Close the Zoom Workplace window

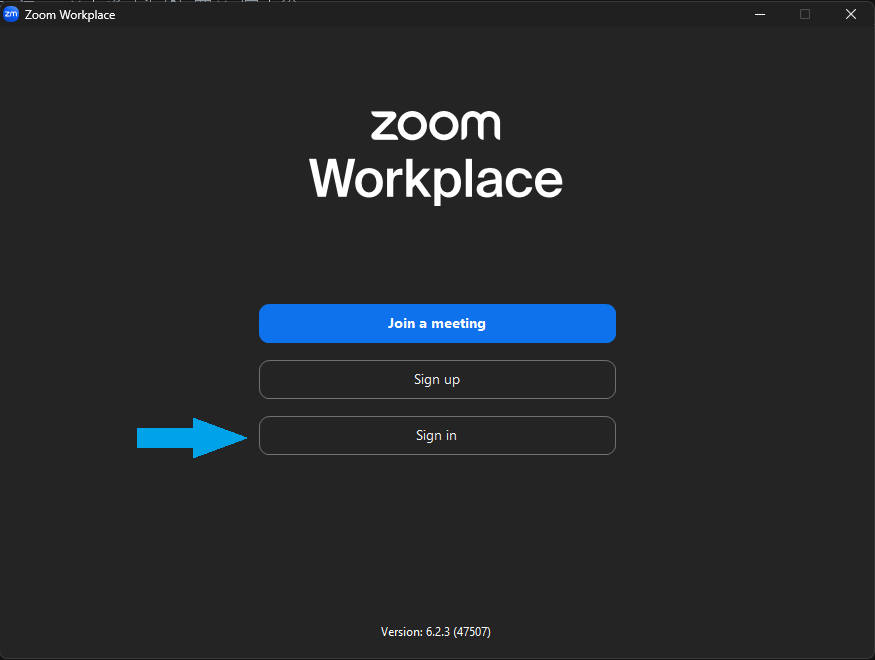[850, 14]
